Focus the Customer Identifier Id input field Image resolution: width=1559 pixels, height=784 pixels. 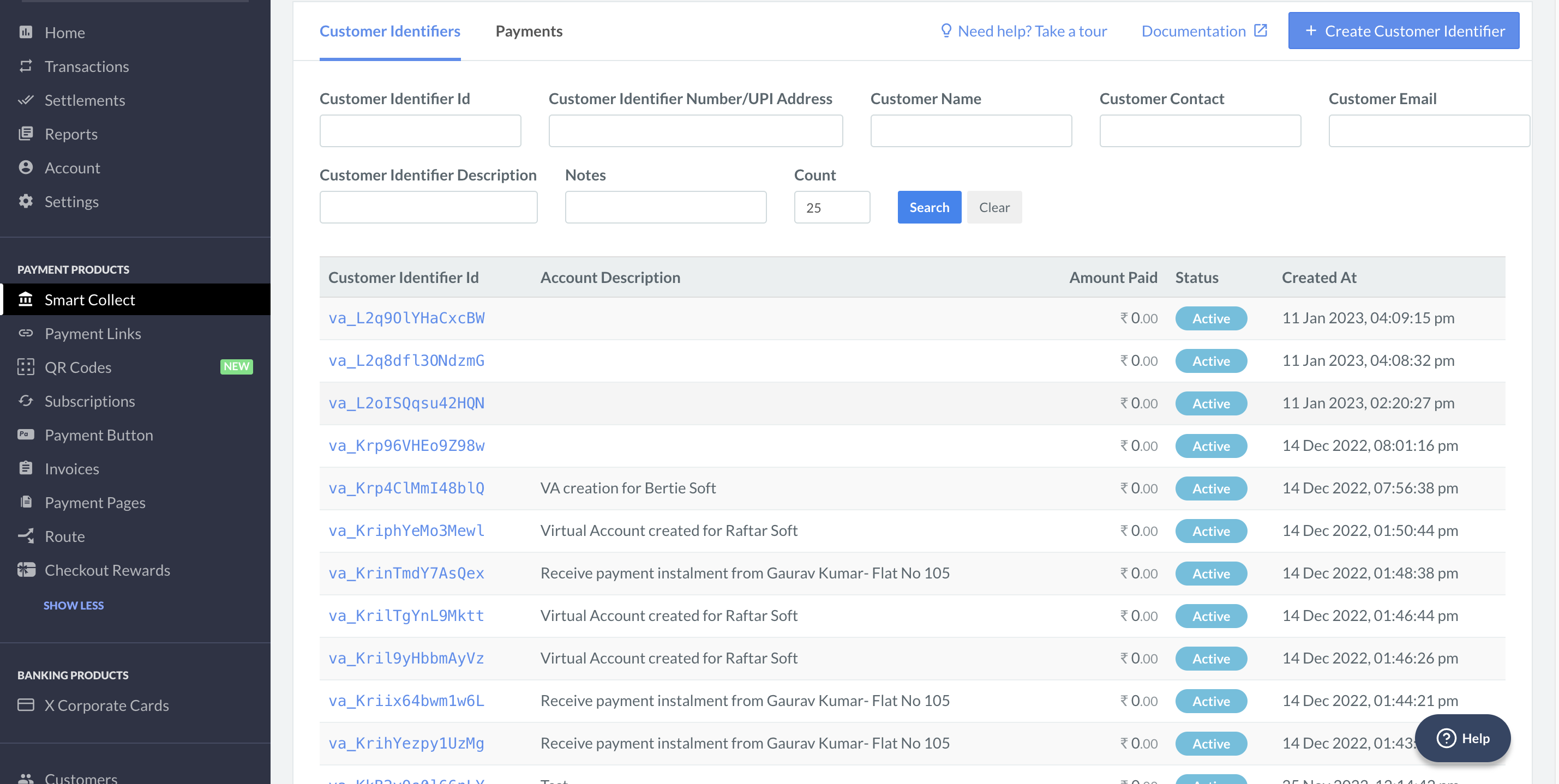(420, 131)
